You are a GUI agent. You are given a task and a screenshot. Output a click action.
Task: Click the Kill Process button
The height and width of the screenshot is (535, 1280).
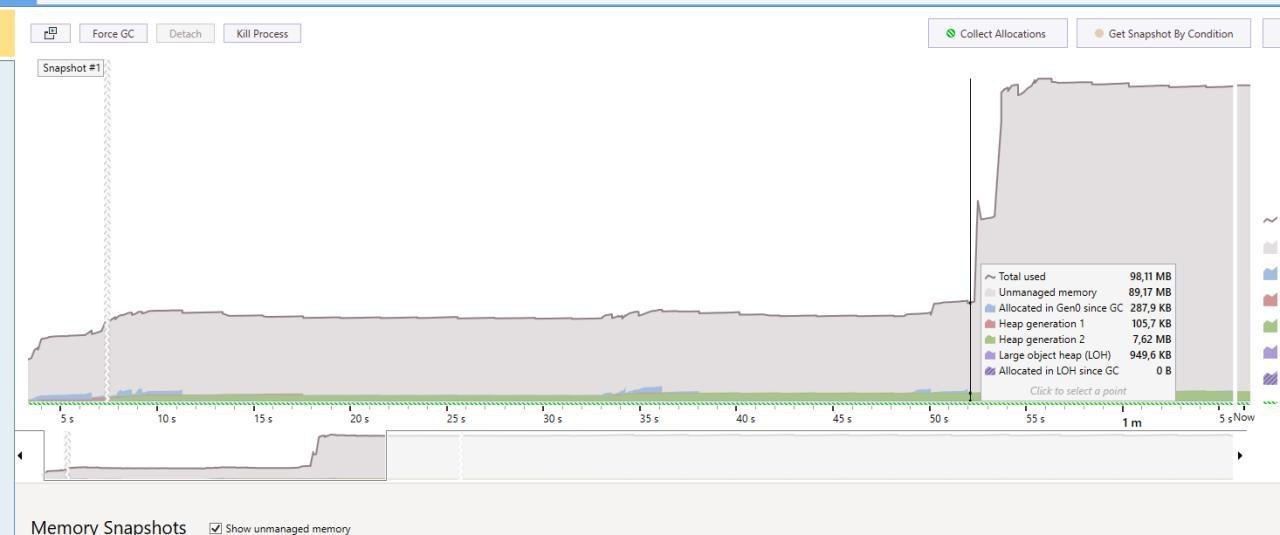tap(262, 33)
